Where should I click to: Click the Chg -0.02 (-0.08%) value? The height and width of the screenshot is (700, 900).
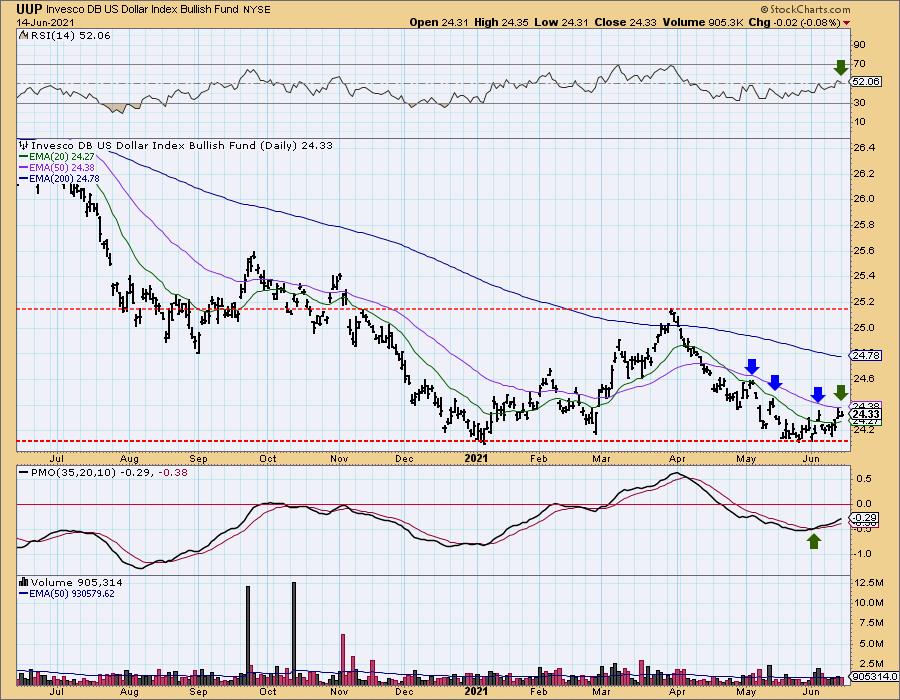pyautogui.click(x=796, y=22)
